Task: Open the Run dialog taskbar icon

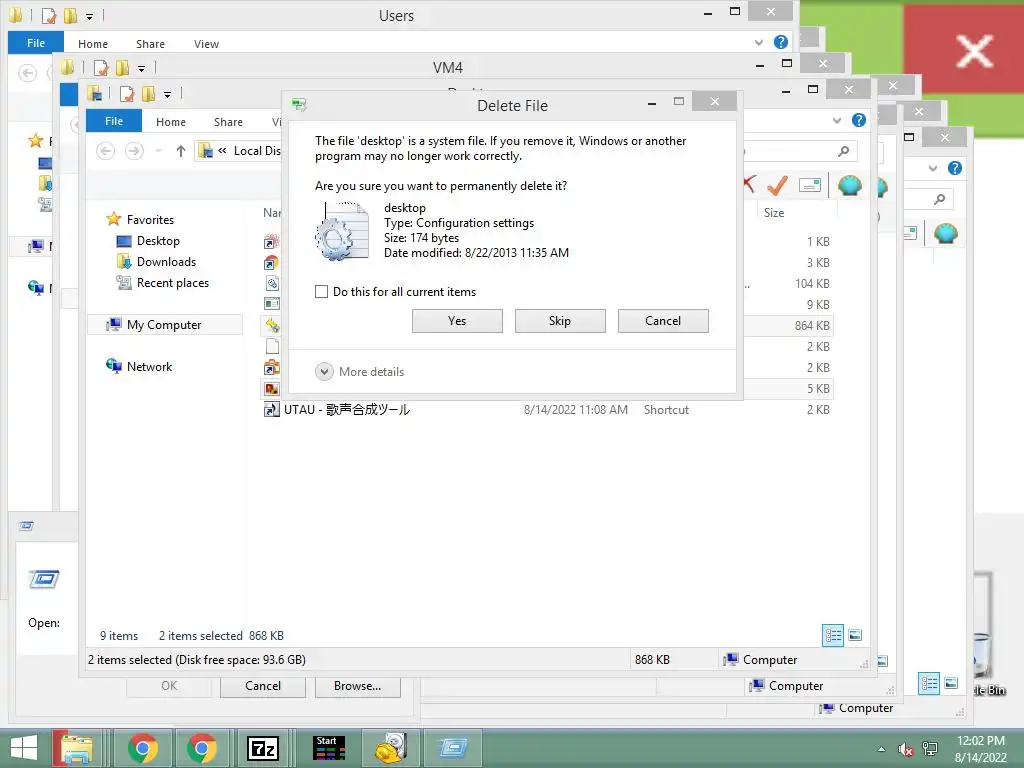Action: pos(453,748)
